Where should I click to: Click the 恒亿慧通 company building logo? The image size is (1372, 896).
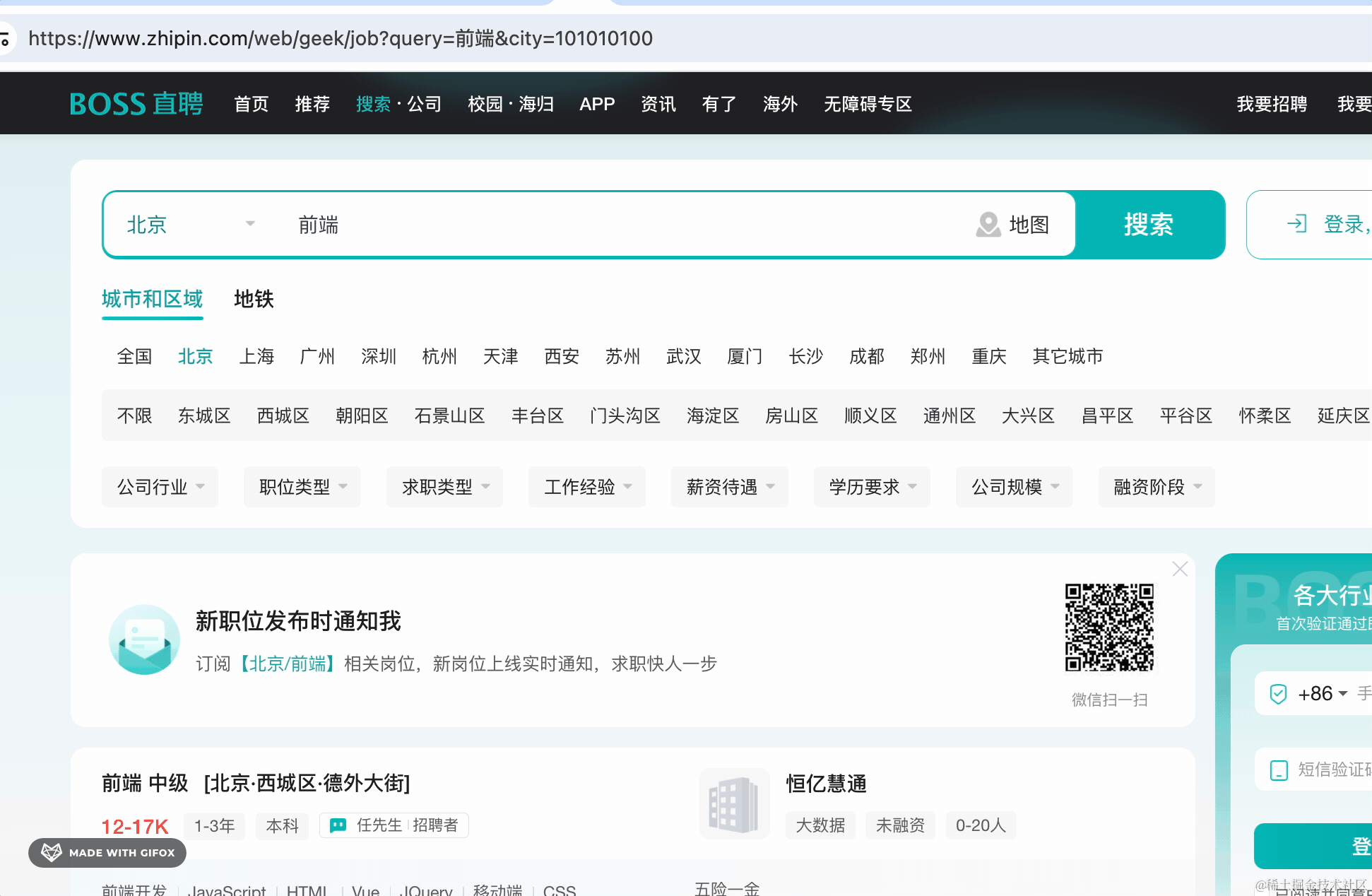click(734, 803)
